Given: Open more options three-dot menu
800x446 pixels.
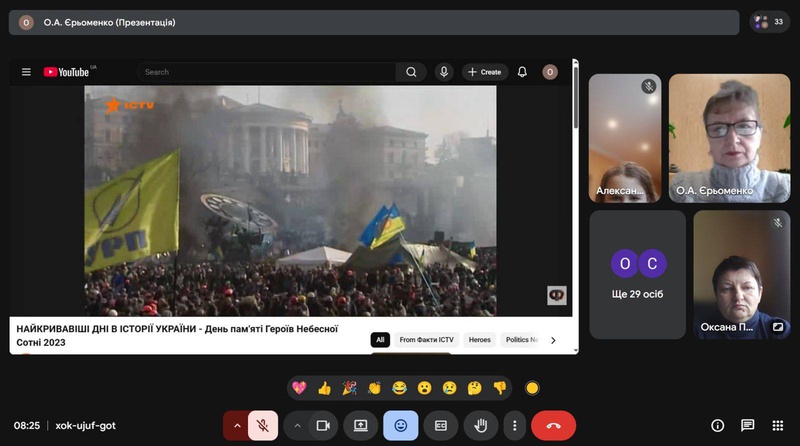Looking at the screenshot, I should [513, 425].
